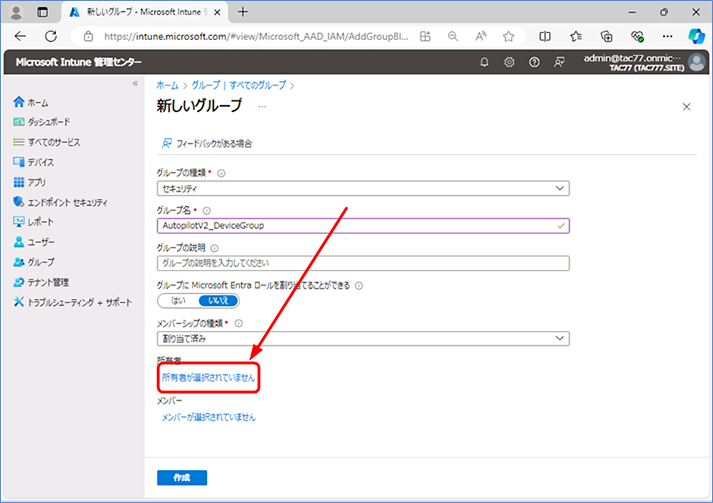Click the Create (作成) button
The image size is (713, 503).
pyautogui.click(x=182, y=478)
